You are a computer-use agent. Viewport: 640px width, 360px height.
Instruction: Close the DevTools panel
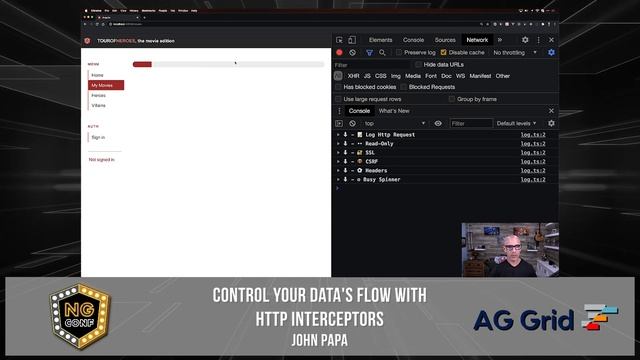coord(551,40)
